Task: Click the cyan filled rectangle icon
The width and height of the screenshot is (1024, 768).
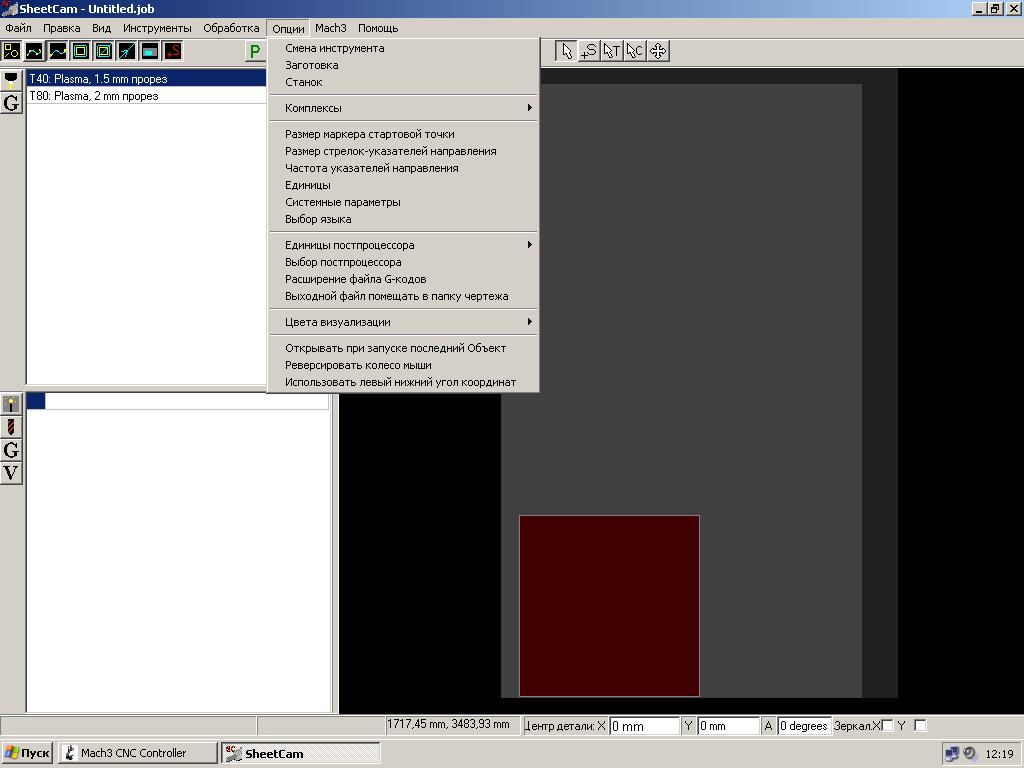Action: click(x=150, y=51)
